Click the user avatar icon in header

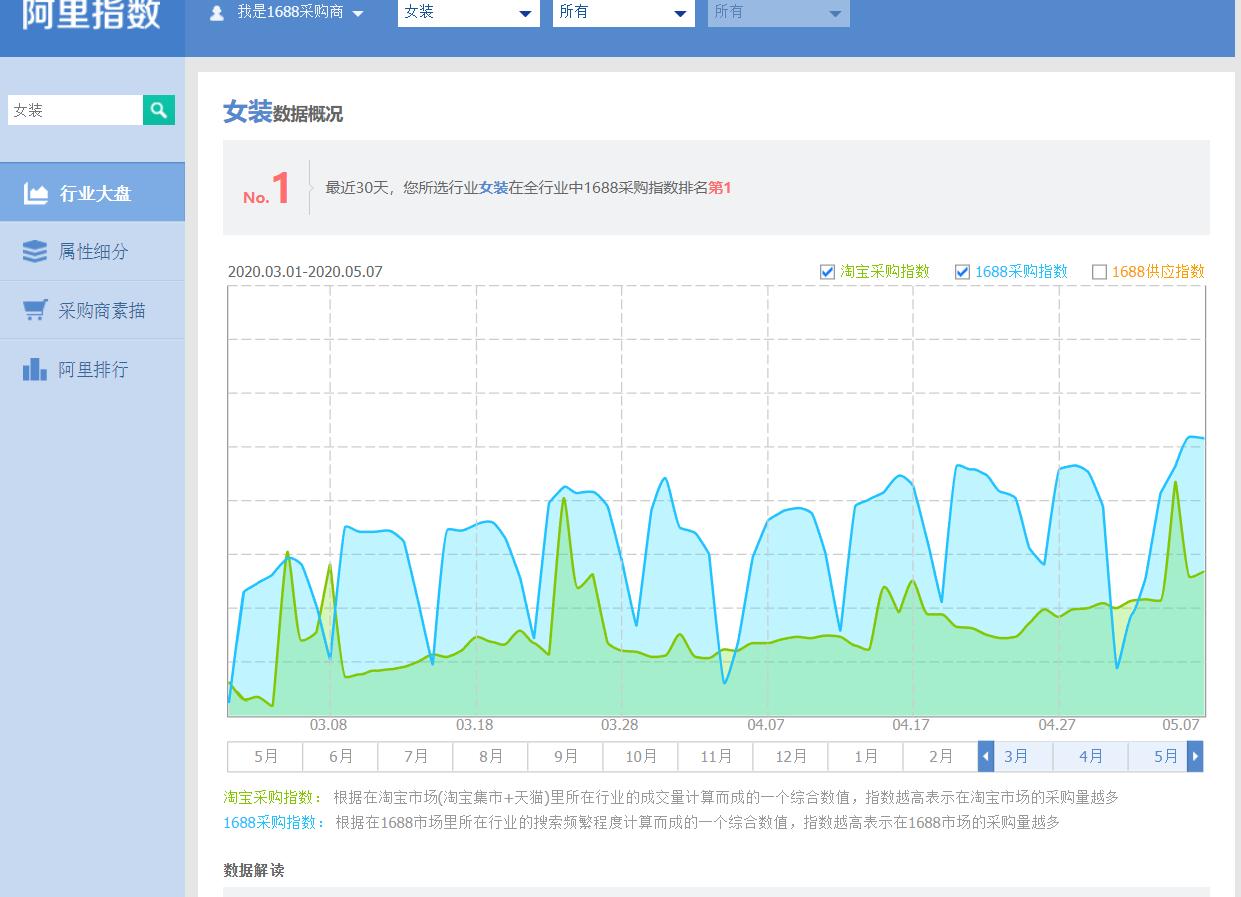(217, 13)
